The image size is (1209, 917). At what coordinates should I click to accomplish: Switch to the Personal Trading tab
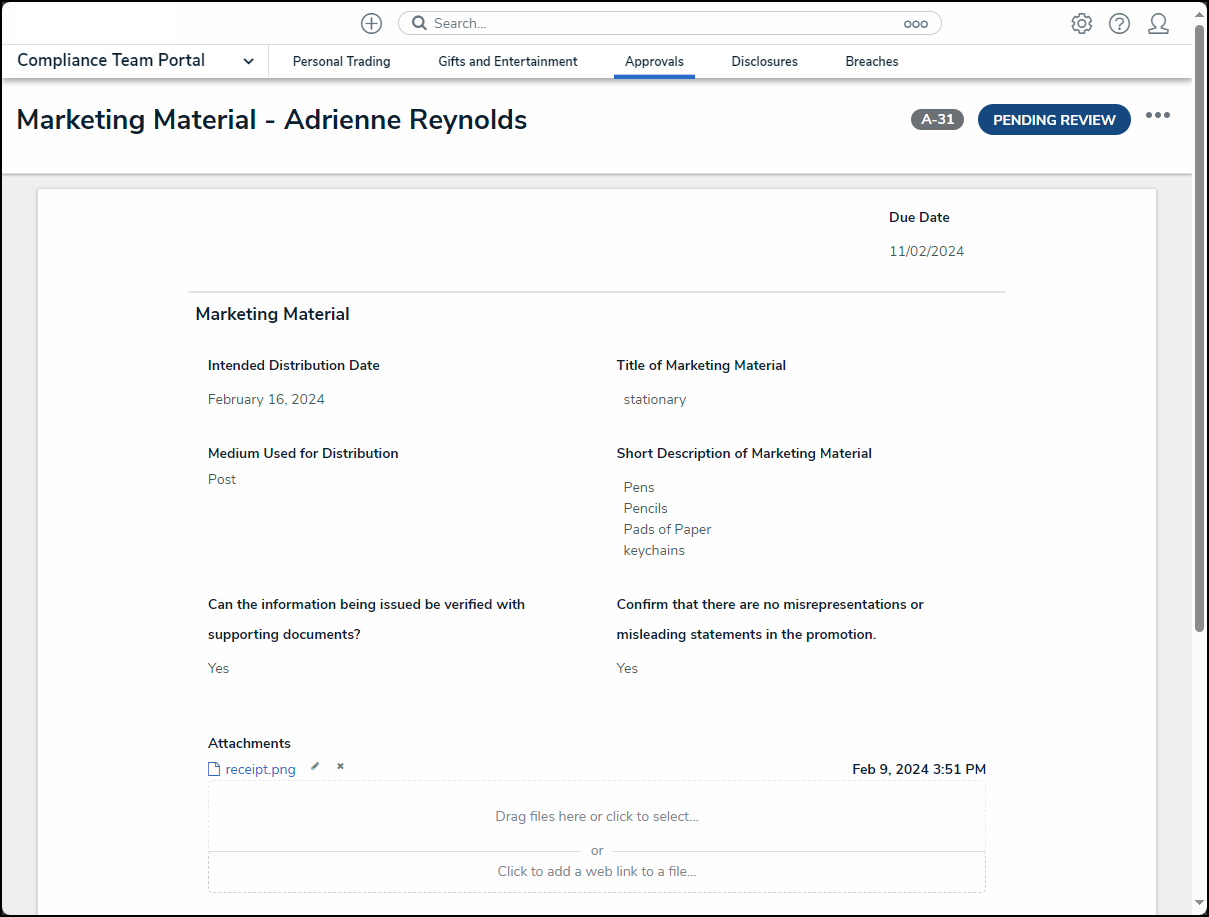[341, 62]
